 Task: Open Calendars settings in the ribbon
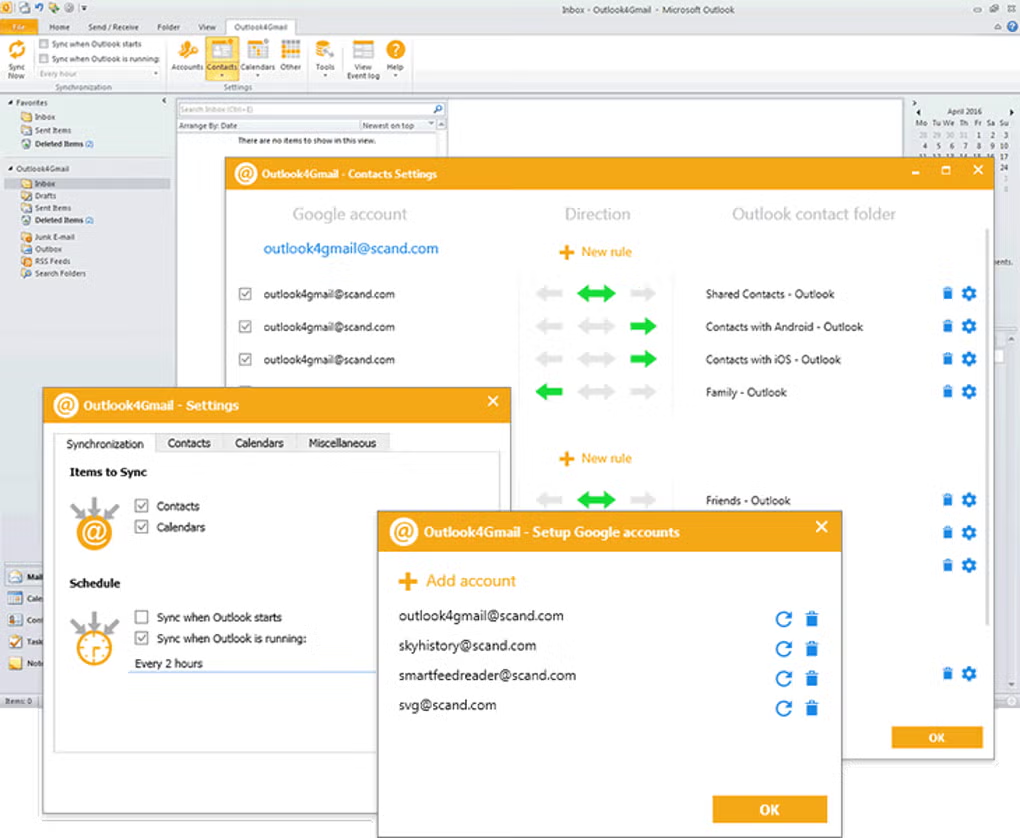[258, 57]
